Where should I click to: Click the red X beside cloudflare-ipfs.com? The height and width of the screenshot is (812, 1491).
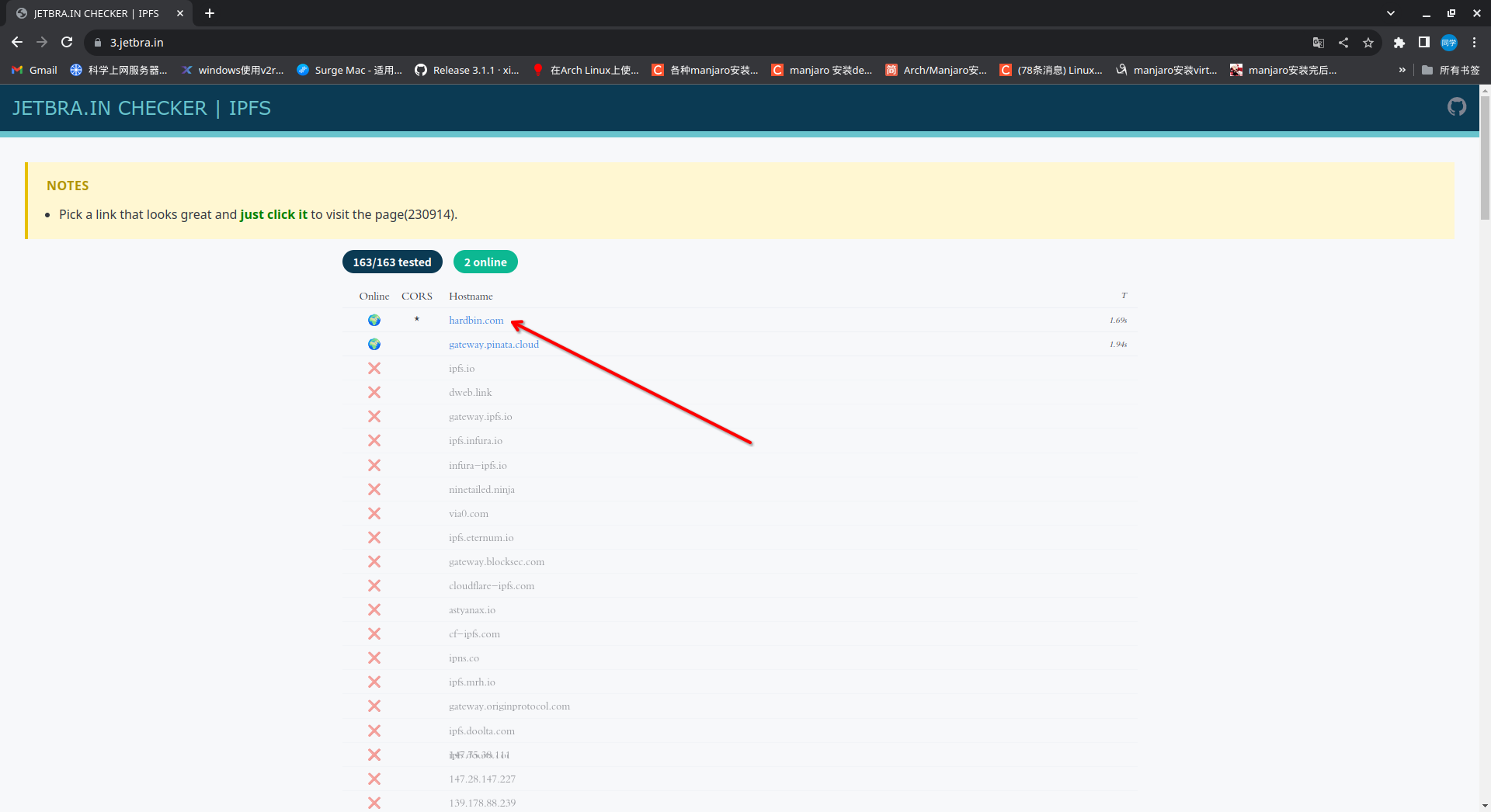[374, 585]
